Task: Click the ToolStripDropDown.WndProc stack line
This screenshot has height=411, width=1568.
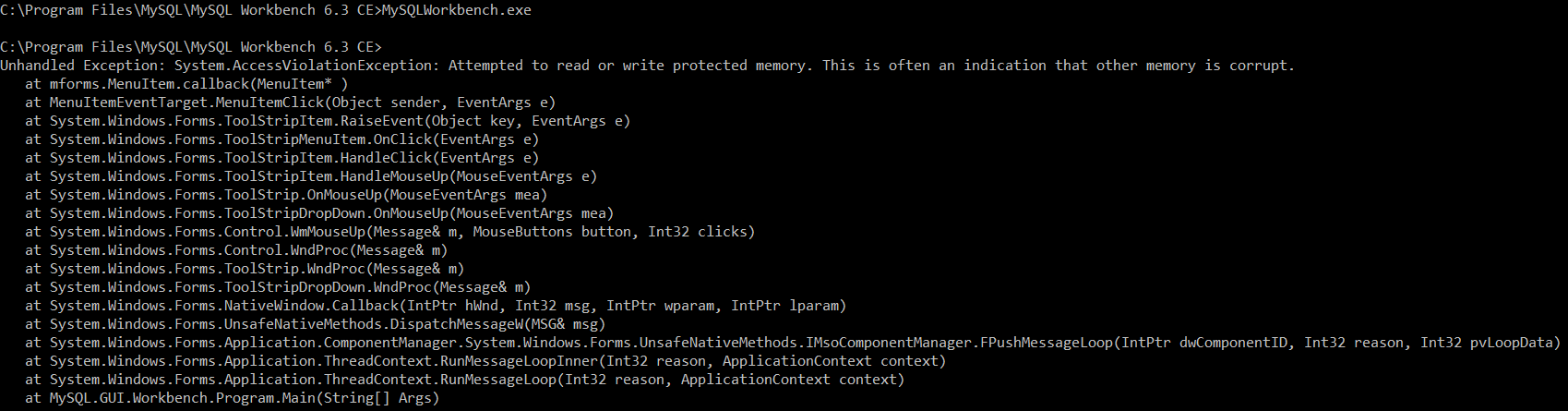Action: point(278,287)
